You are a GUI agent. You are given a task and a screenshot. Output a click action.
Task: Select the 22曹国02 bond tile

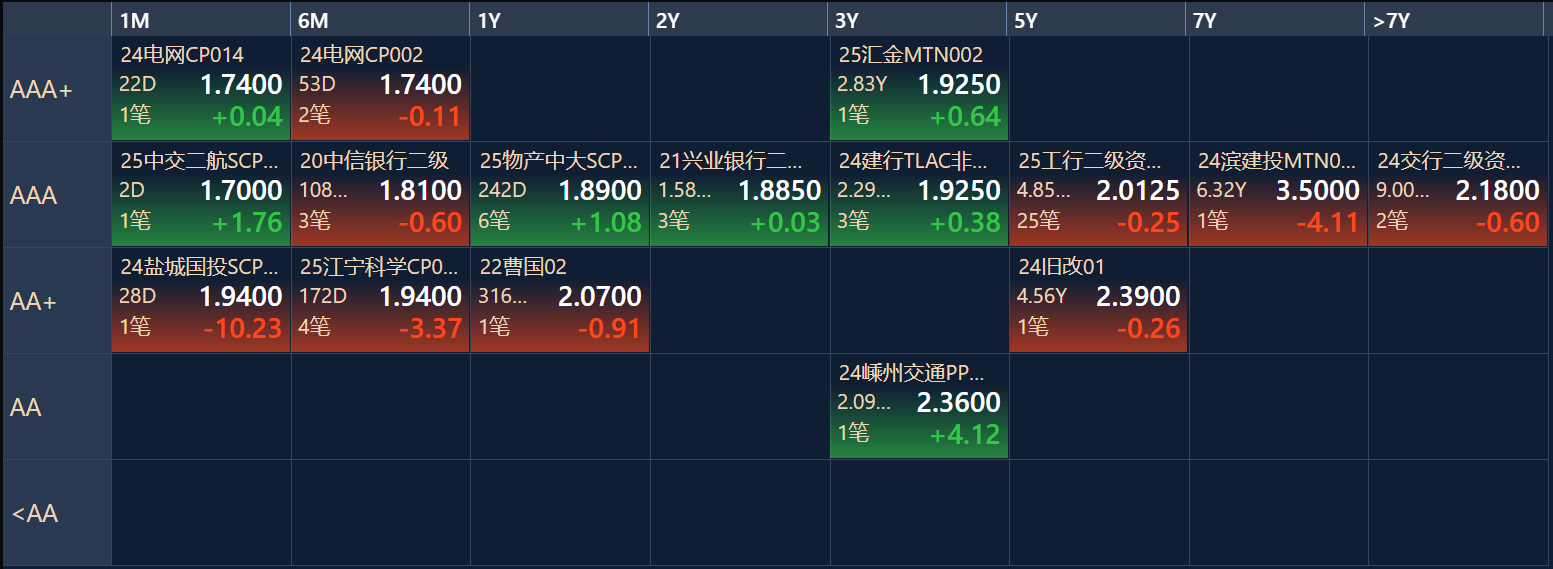560,300
